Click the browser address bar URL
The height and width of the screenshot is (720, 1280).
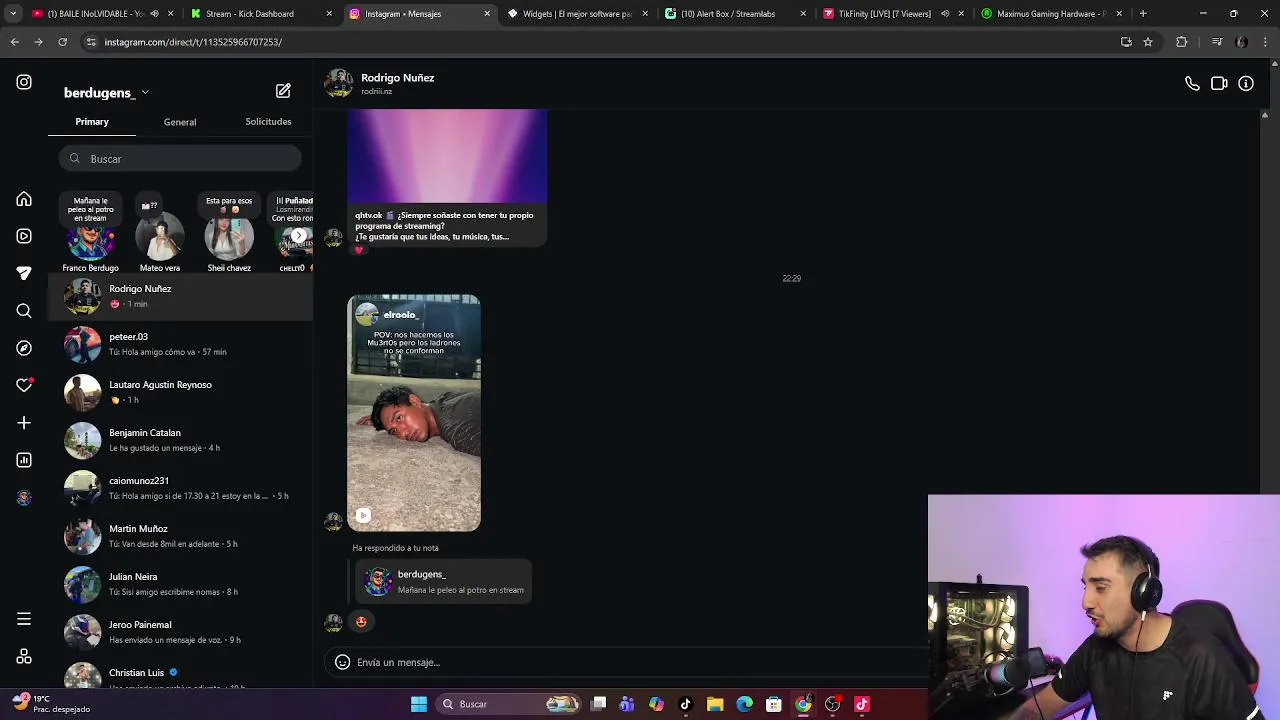(193, 42)
